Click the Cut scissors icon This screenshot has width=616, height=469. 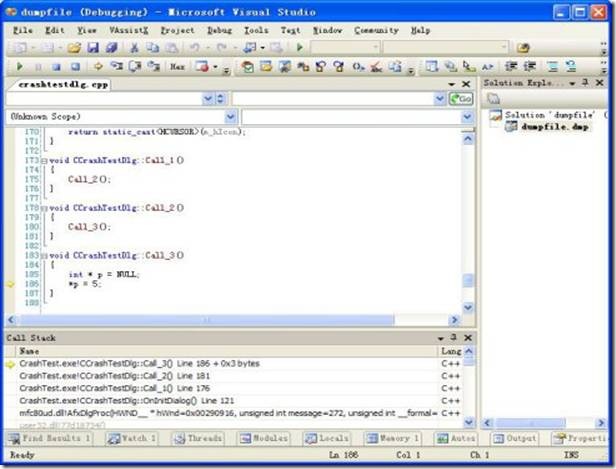click(x=134, y=48)
